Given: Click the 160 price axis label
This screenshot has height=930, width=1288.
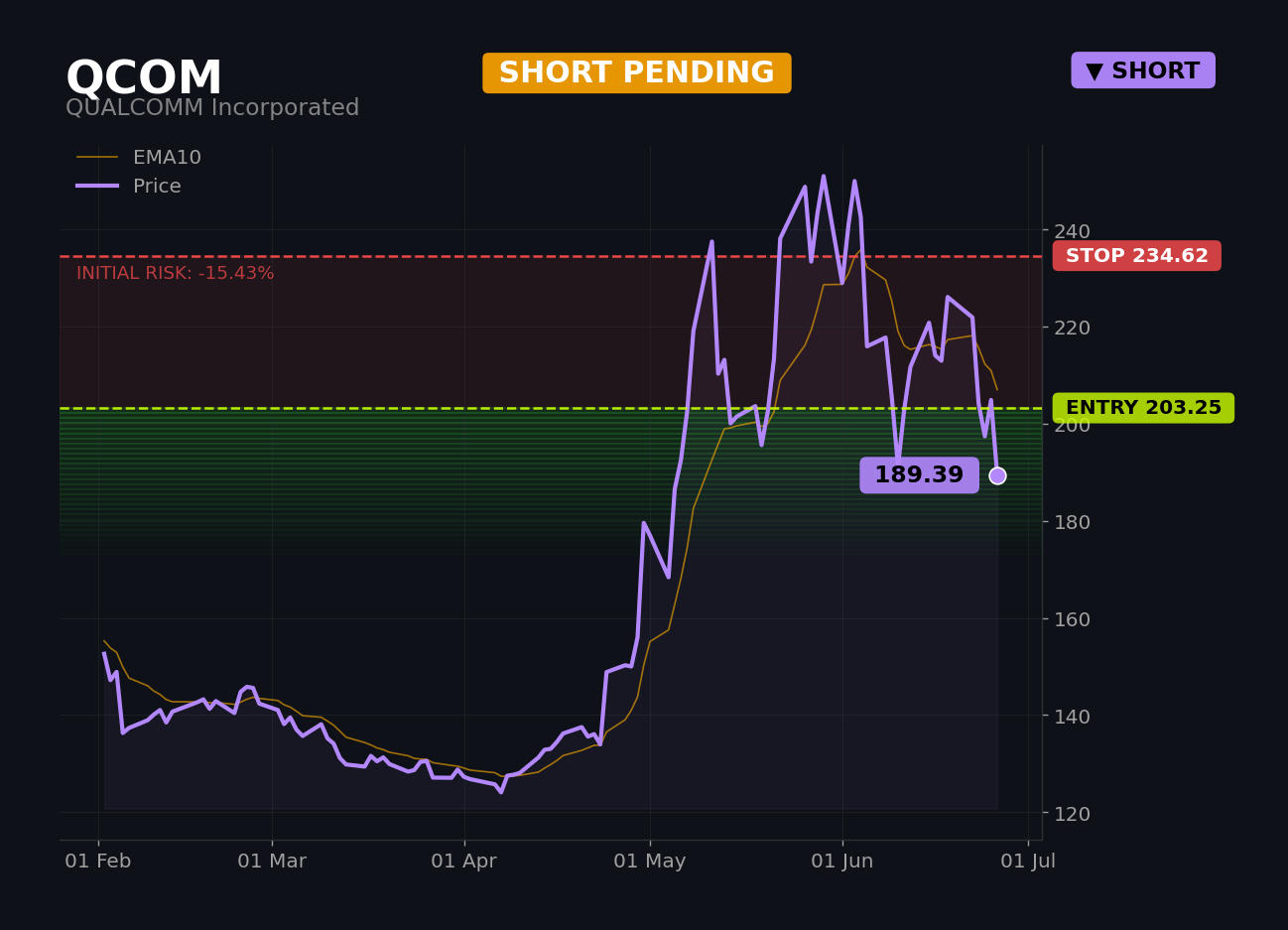Looking at the screenshot, I should coord(1072,619).
